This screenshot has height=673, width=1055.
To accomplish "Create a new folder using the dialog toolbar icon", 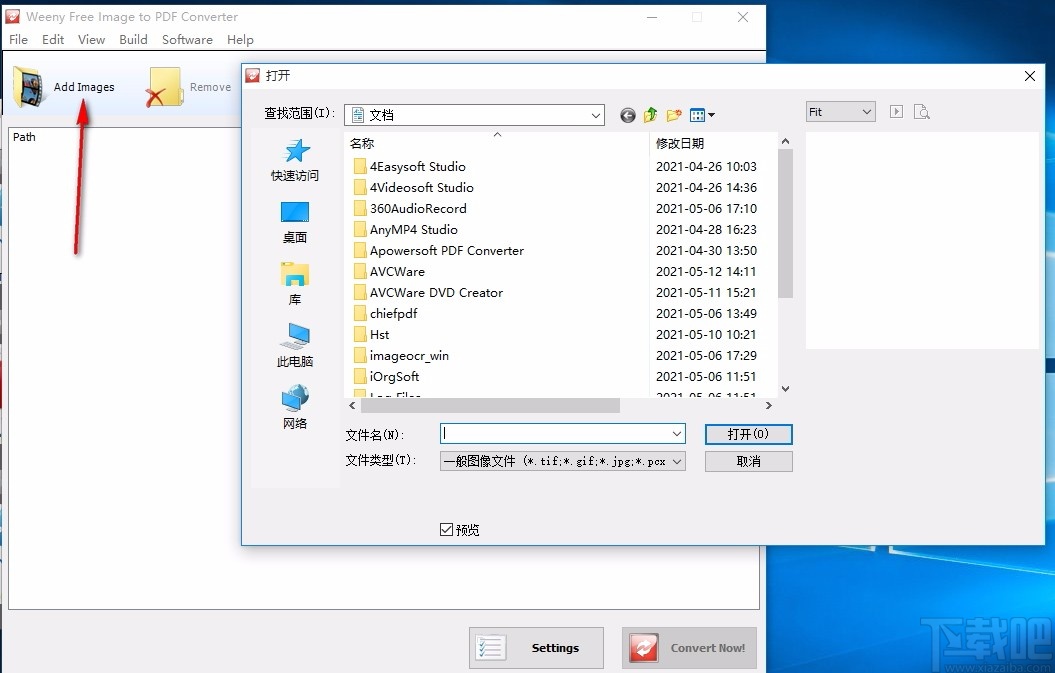I will pos(673,115).
